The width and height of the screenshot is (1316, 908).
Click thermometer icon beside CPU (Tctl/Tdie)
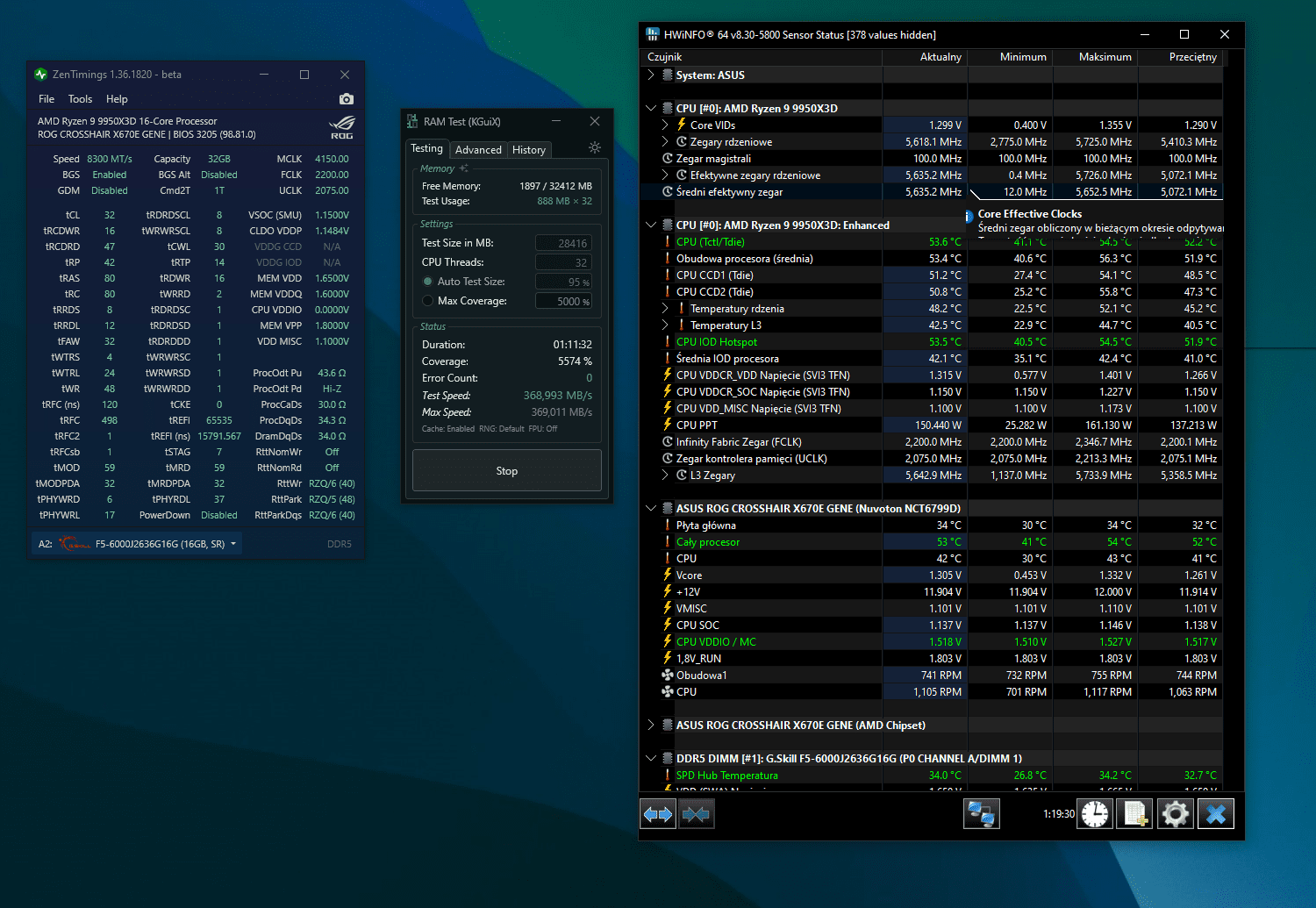pos(668,242)
